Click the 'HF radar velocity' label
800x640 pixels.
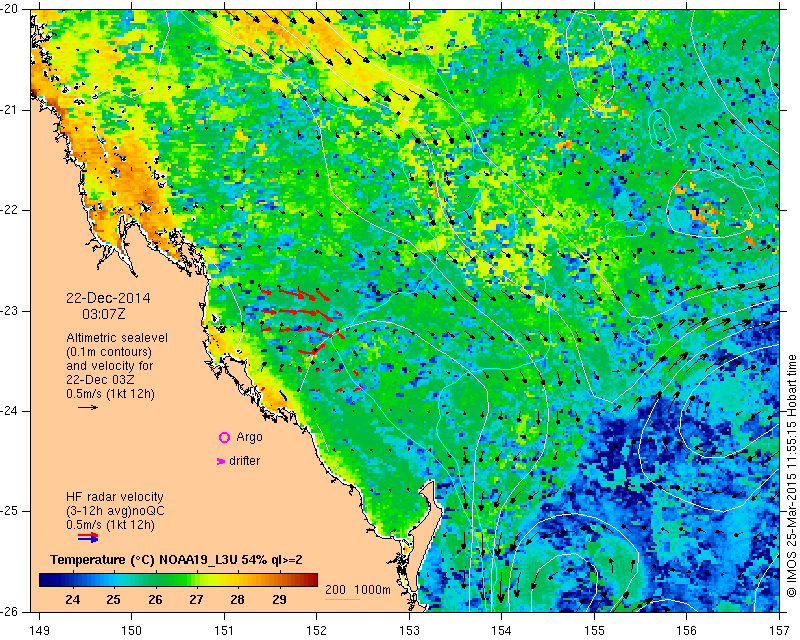(115, 497)
